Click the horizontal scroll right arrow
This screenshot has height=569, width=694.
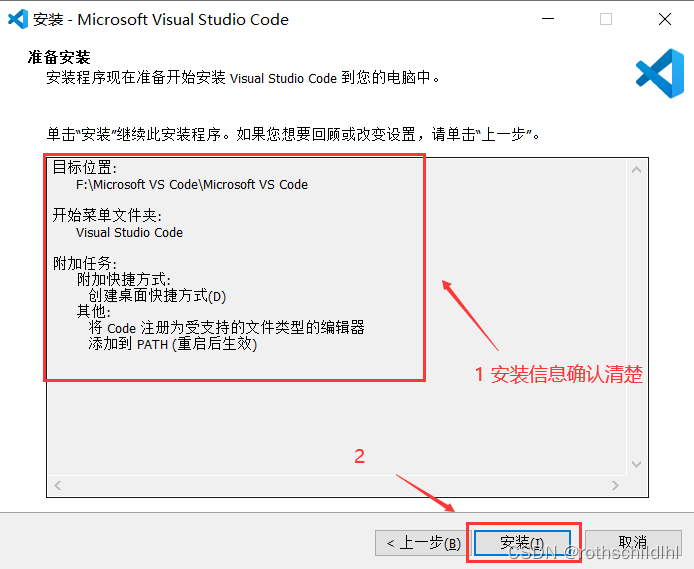[615, 485]
